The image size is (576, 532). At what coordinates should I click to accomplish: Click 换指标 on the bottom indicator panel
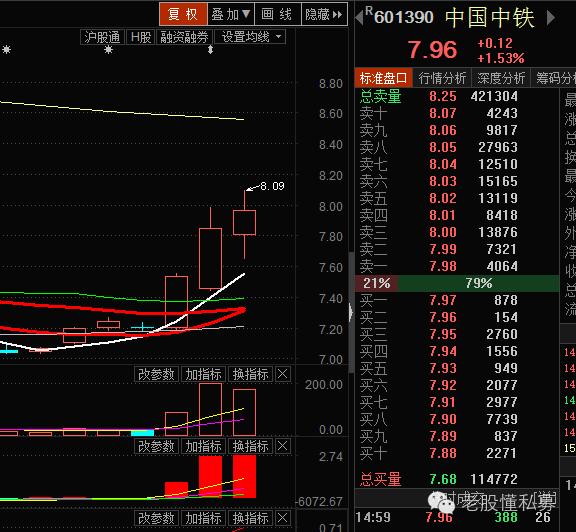coord(251,518)
